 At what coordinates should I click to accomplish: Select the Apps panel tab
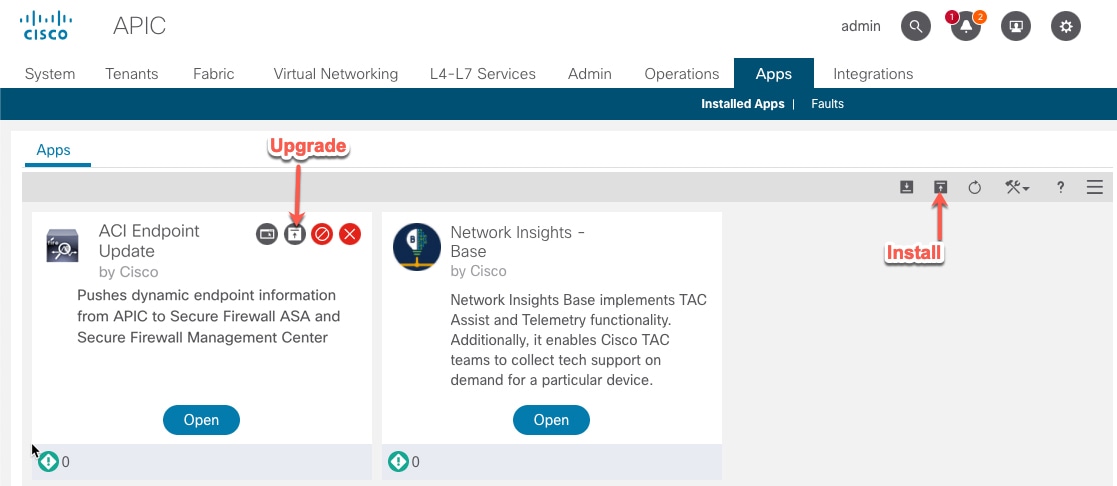tap(53, 150)
